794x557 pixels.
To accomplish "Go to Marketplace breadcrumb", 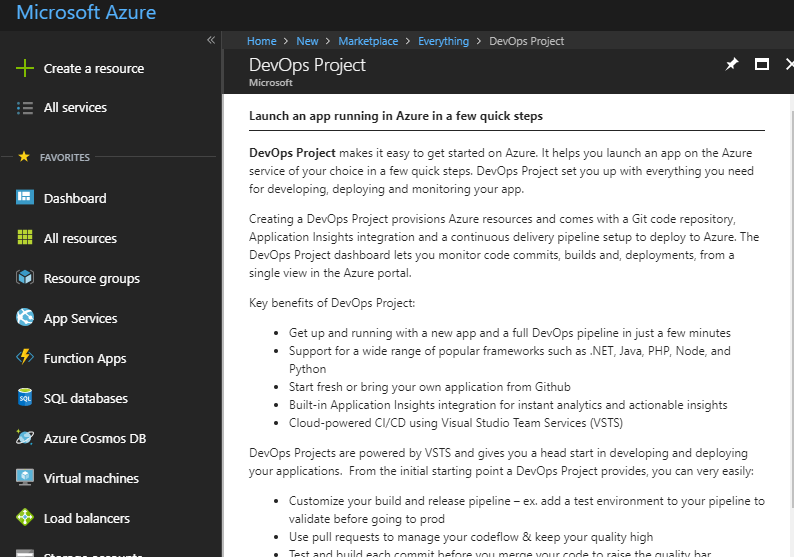I will [368, 41].
